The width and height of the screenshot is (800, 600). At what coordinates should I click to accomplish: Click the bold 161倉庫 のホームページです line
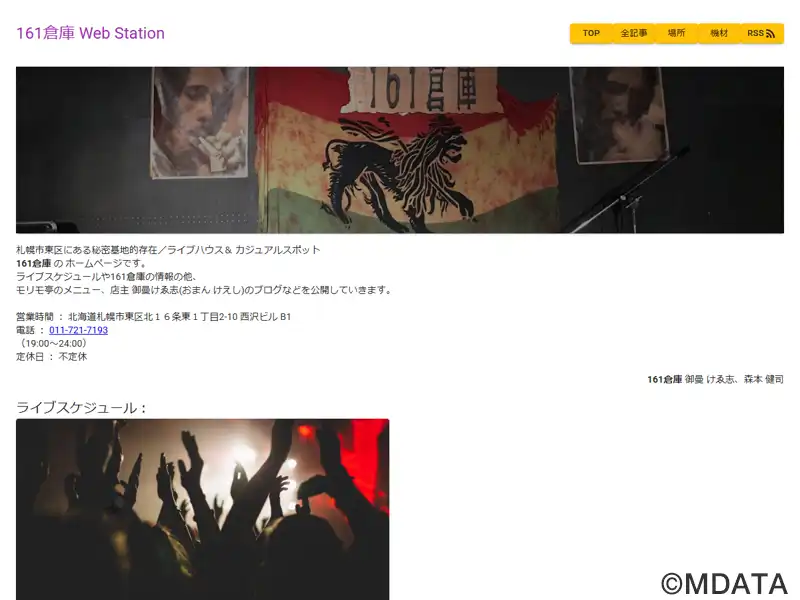[x=82, y=263]
